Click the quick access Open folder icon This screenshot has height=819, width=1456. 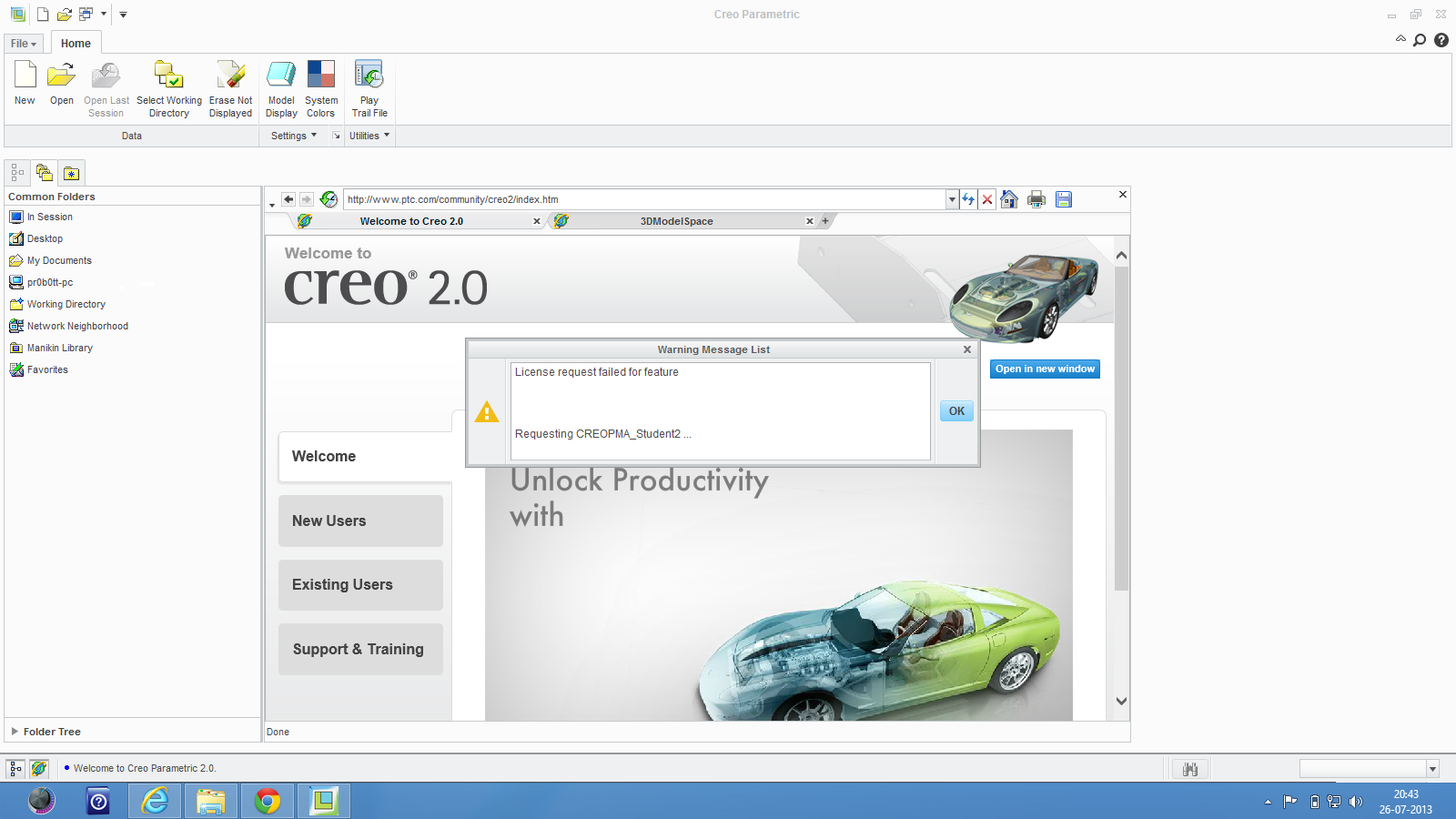[x=64, y=15]
